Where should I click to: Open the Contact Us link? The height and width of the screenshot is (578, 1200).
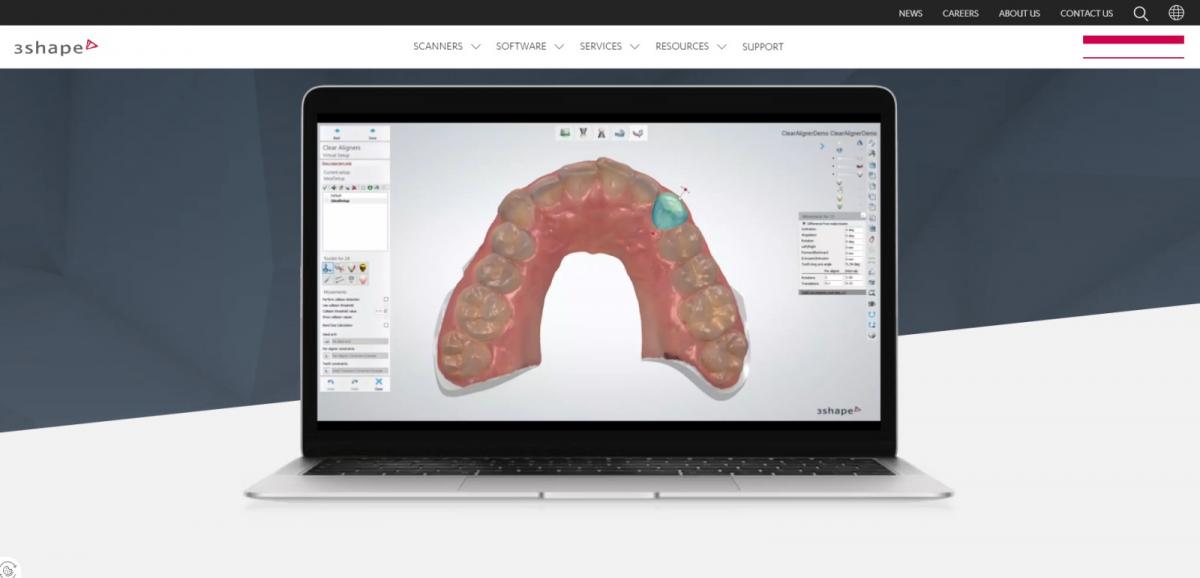click(1086, 13)
